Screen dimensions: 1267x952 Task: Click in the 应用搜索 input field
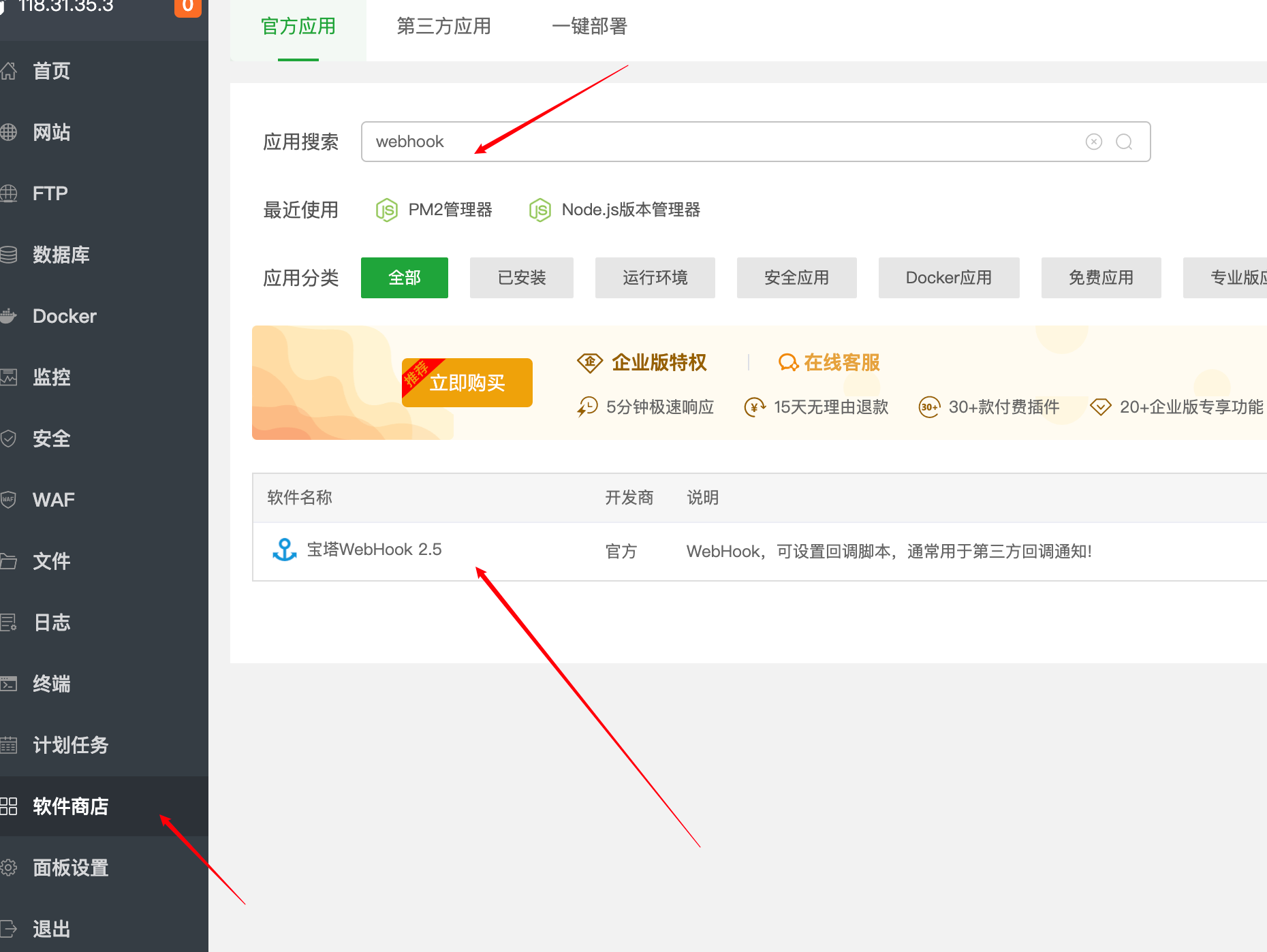click(x=715, y=142)
